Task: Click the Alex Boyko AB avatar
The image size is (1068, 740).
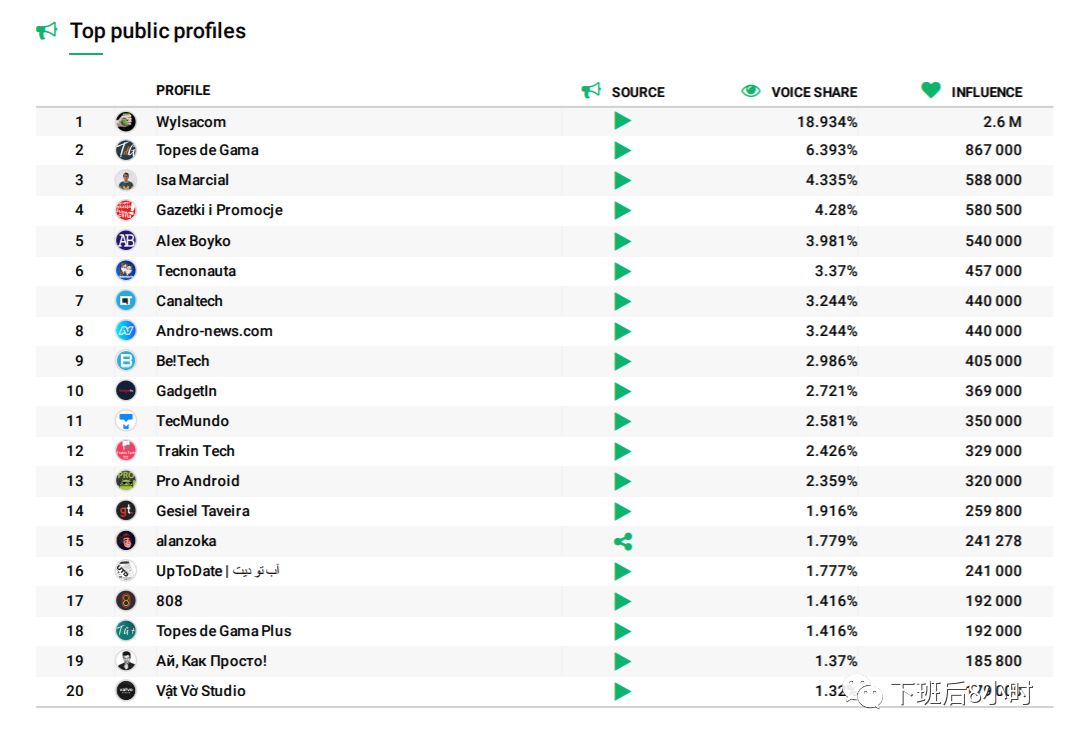Action: point(126,241)
